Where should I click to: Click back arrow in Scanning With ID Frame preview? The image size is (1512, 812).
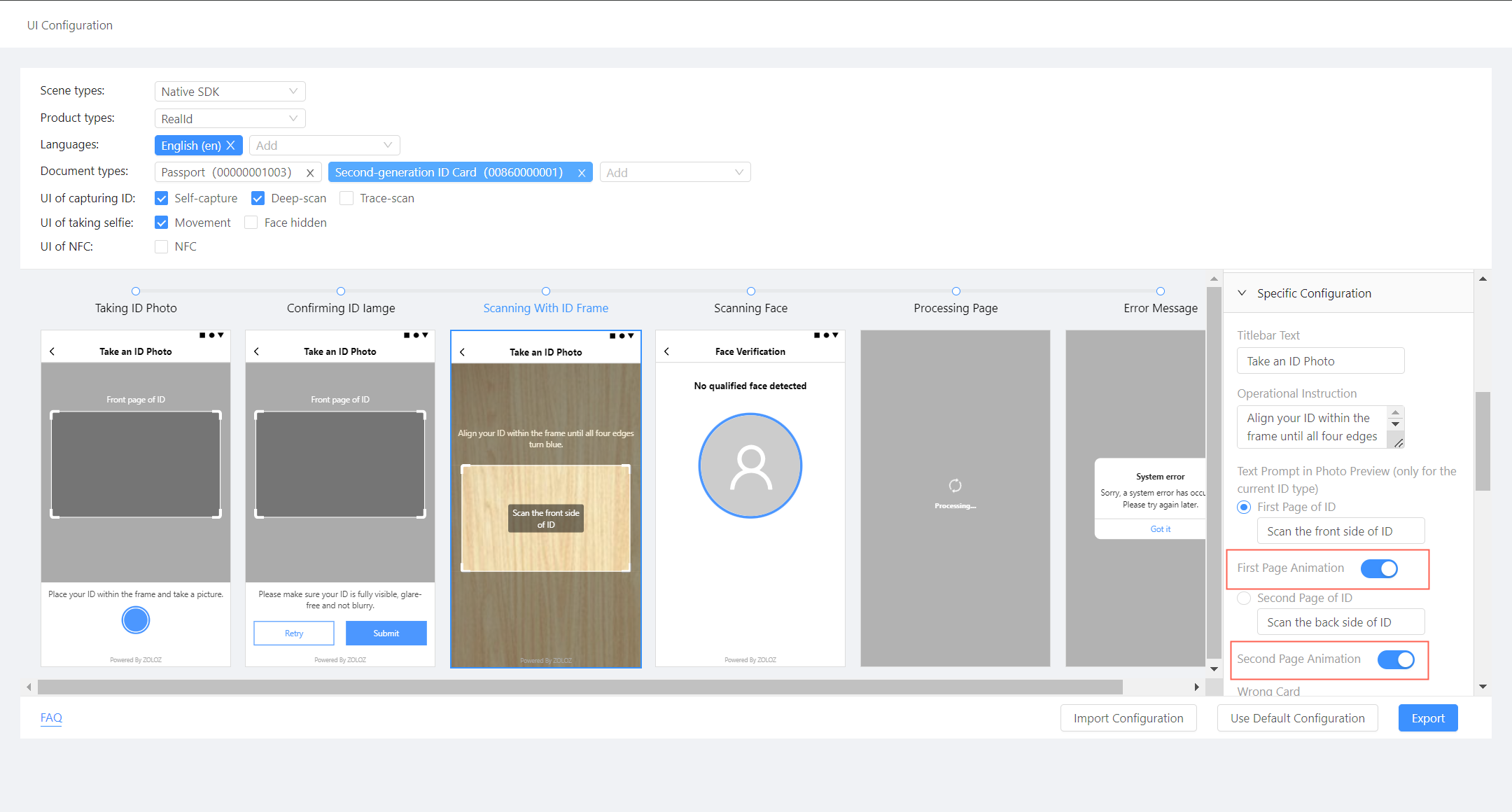(462, 352)
